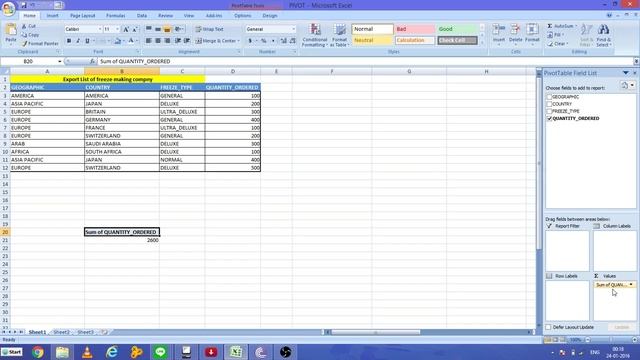The image size is (640, 360).
Task: Click the Wrap Text button
Action: [209, 29]
